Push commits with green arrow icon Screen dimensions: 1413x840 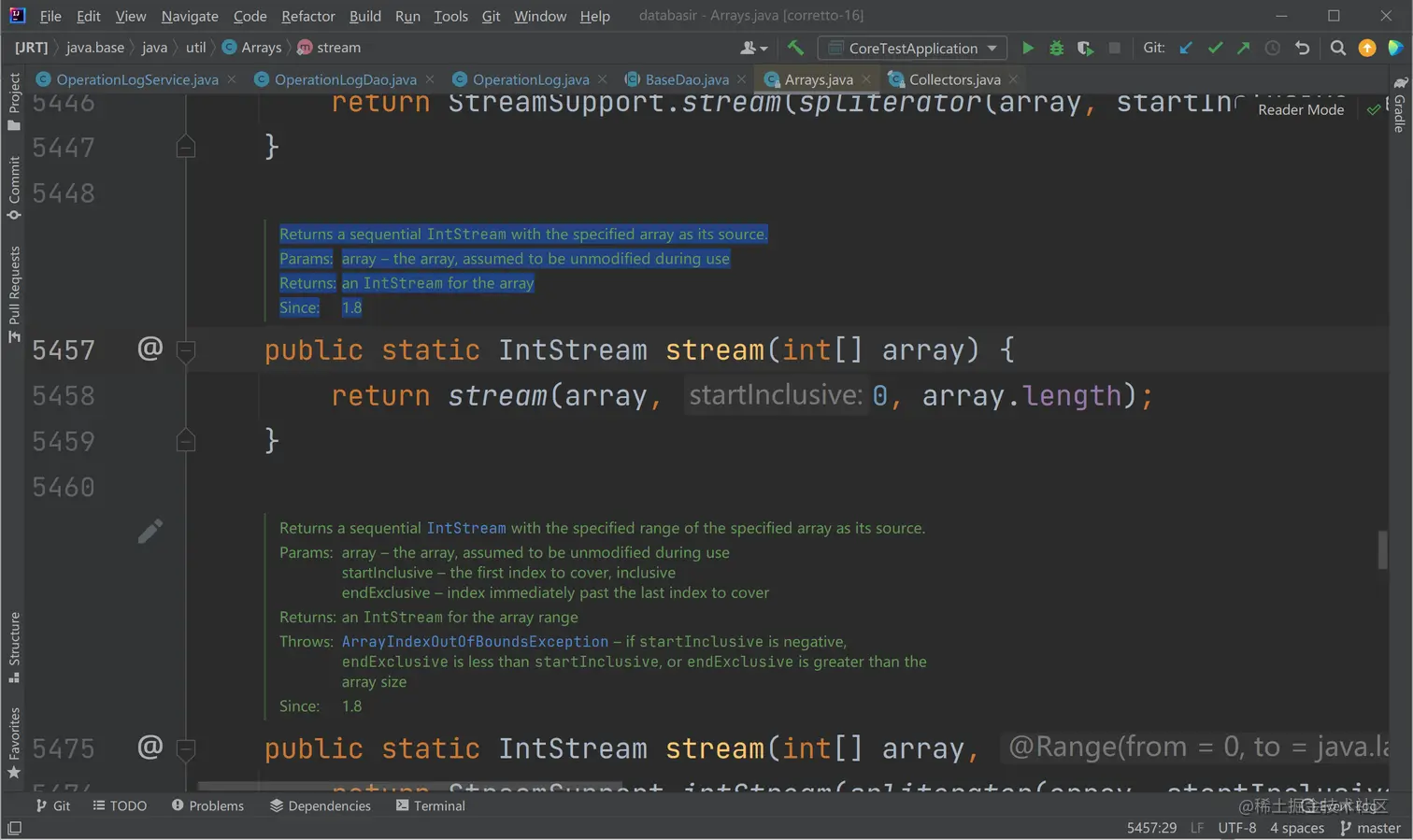1243,48
